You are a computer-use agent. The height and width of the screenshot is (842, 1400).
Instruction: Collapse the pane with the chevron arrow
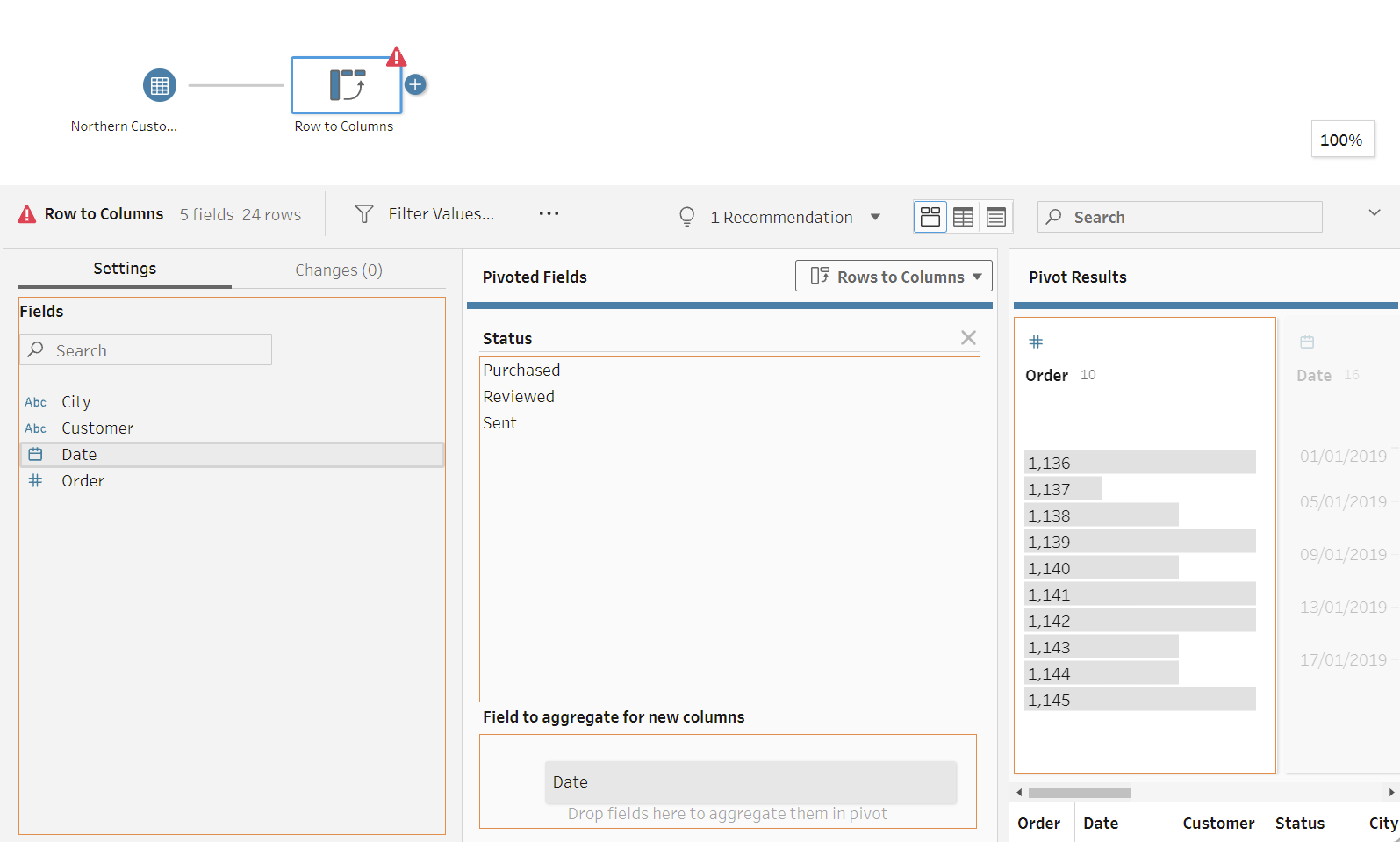click(x=1375, y=212)
